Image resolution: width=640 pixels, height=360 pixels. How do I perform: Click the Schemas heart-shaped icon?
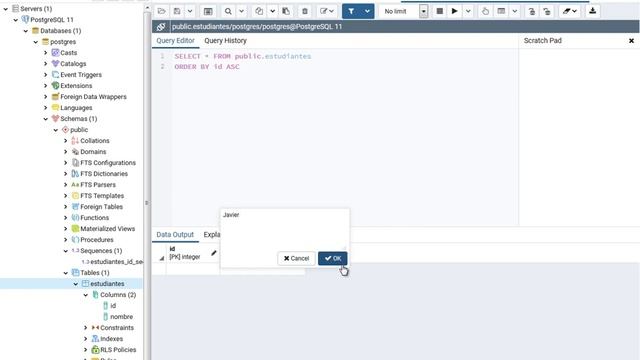pos(56,119)
